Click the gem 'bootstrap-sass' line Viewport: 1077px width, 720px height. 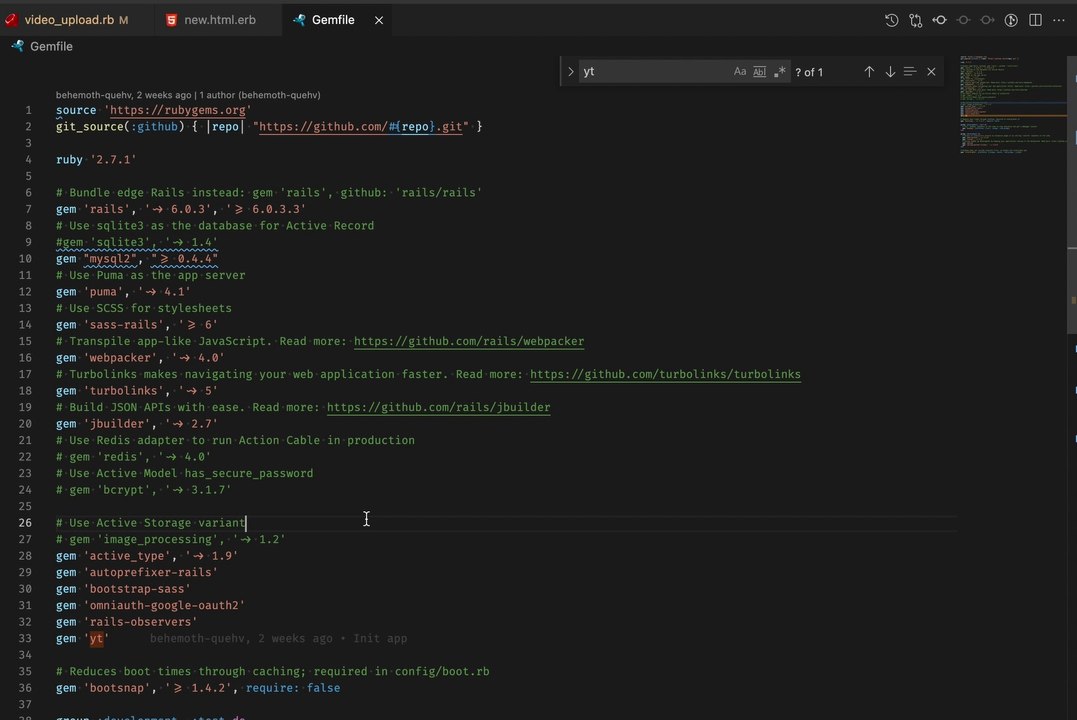[x=123, y=589]
